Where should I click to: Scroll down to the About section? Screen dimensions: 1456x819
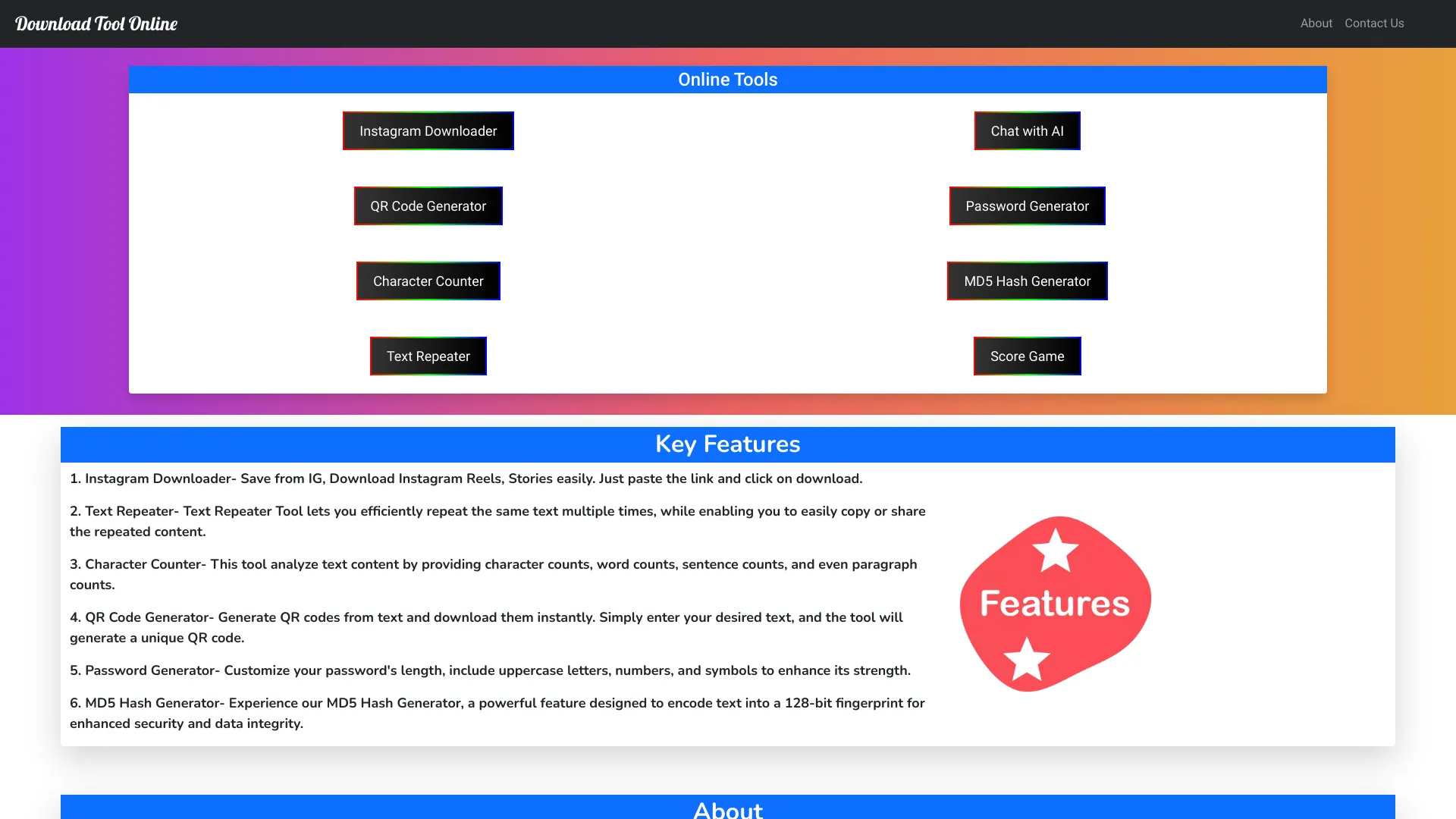pos(728,808)
